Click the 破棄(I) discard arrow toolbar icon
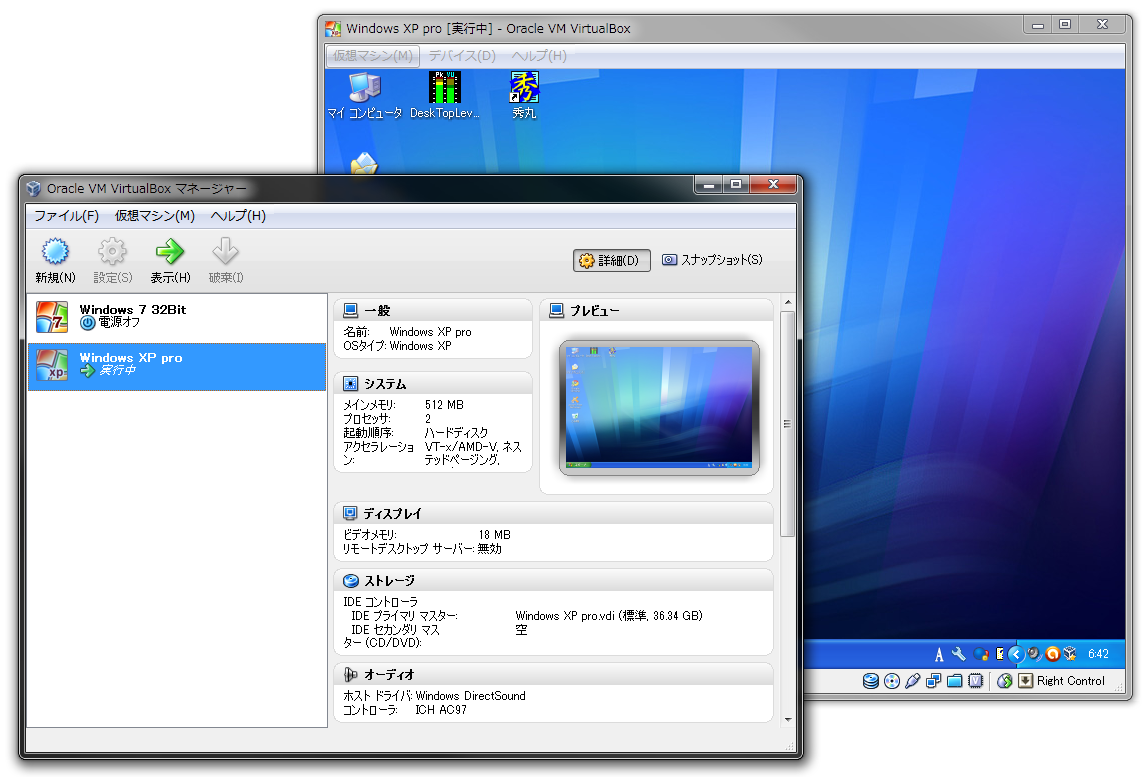1145x777 pixels. coord(226,252)
